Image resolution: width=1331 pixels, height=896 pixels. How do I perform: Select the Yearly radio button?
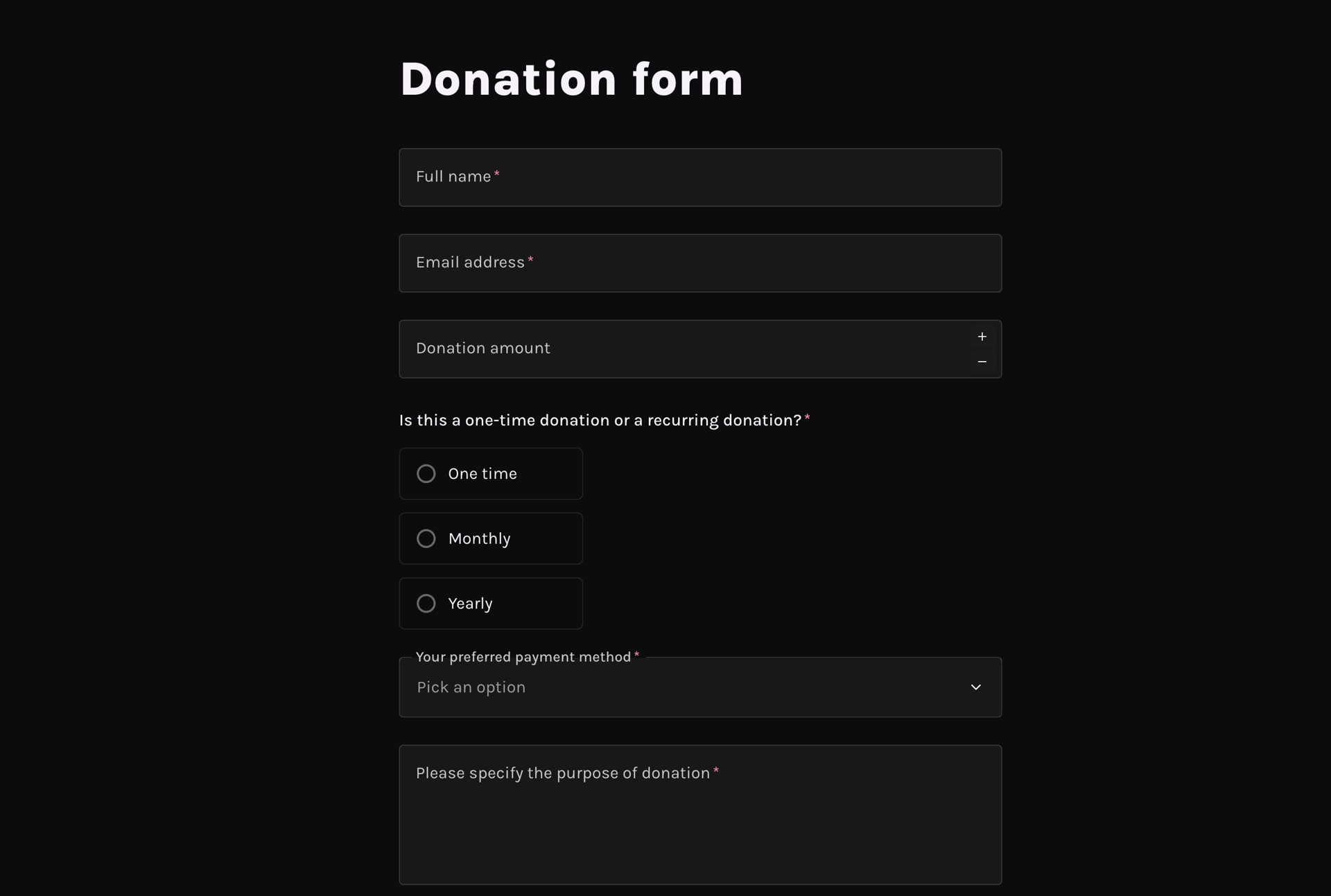click(426, 603)
